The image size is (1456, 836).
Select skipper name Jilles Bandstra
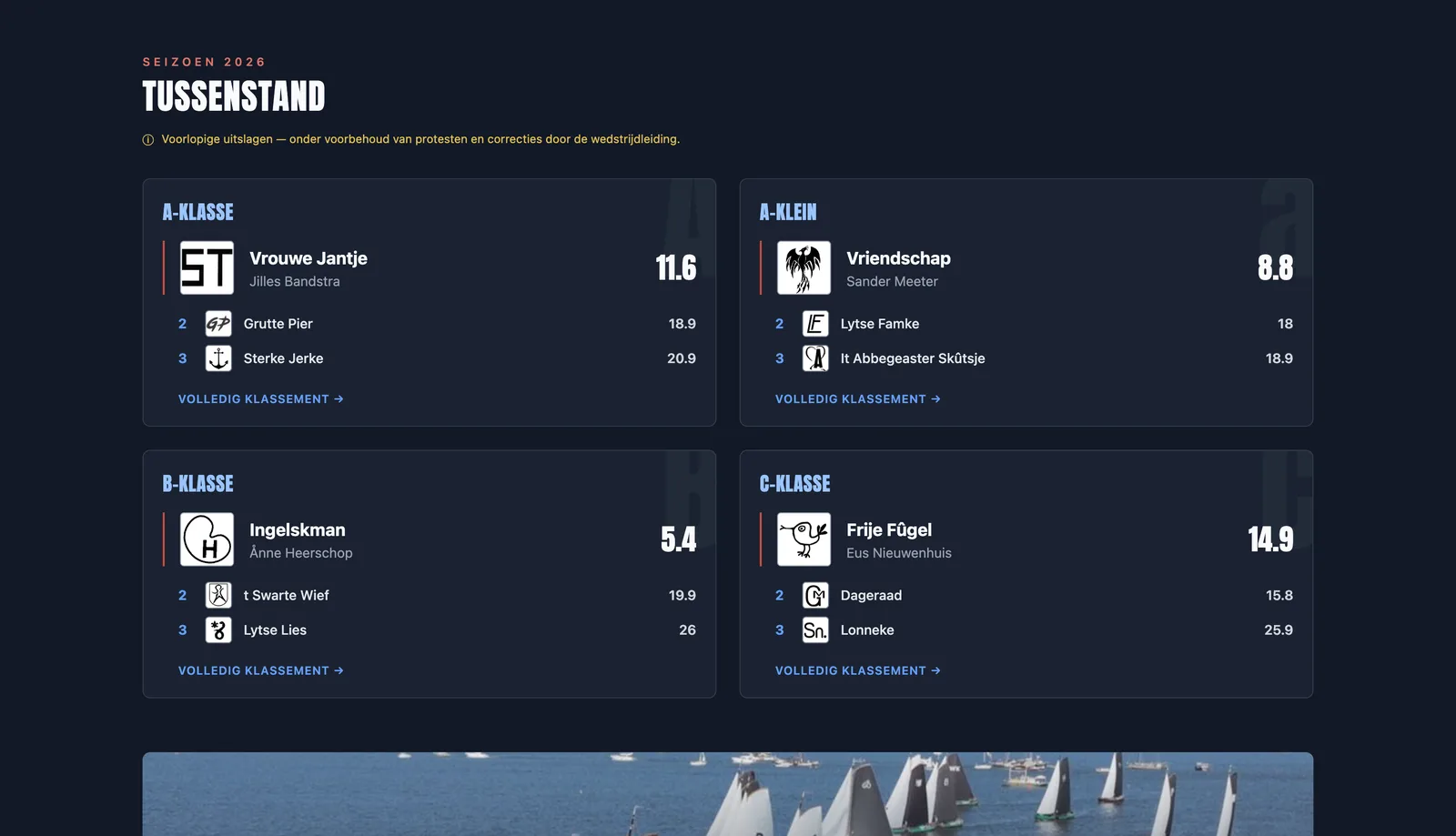pyautogui.click(x=295, y=282)
